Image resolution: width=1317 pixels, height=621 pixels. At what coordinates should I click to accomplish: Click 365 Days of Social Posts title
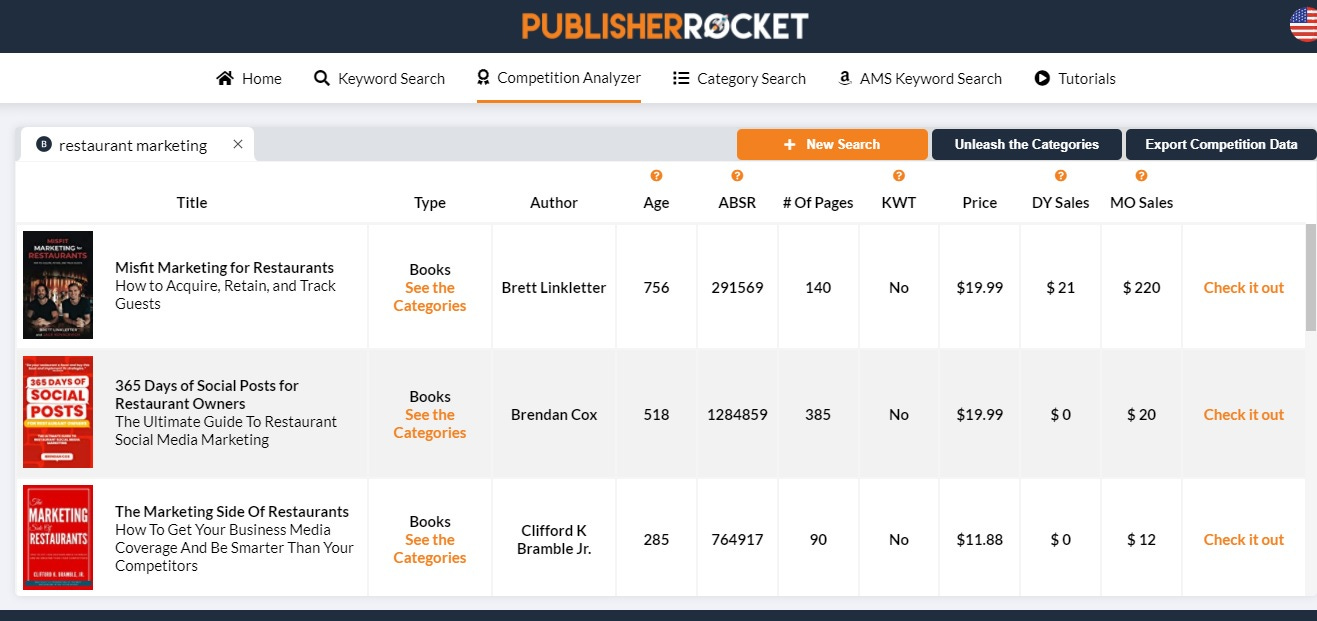tap(207, 394)
